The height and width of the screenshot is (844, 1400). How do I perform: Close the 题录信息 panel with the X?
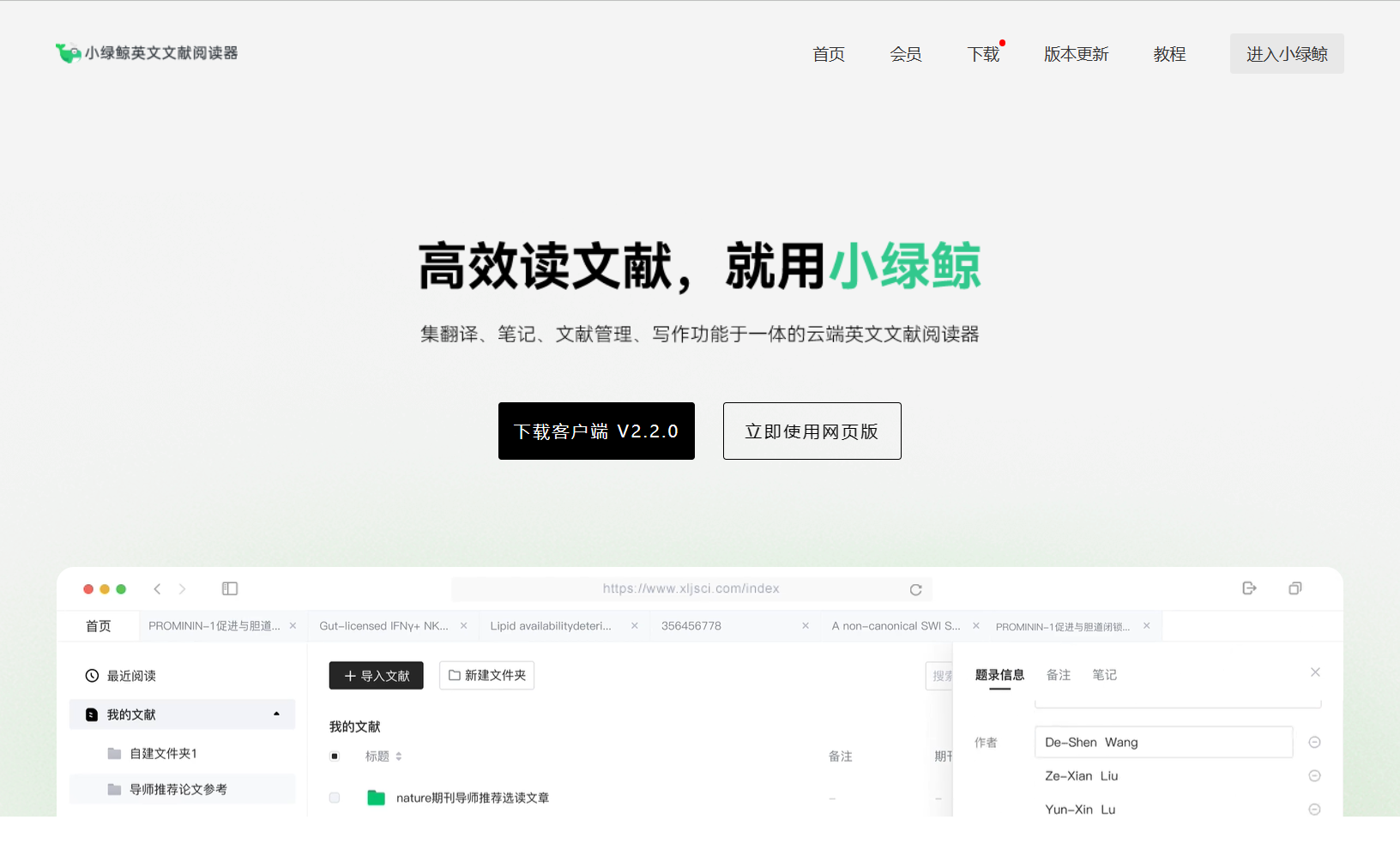(x=1315, y=672)
